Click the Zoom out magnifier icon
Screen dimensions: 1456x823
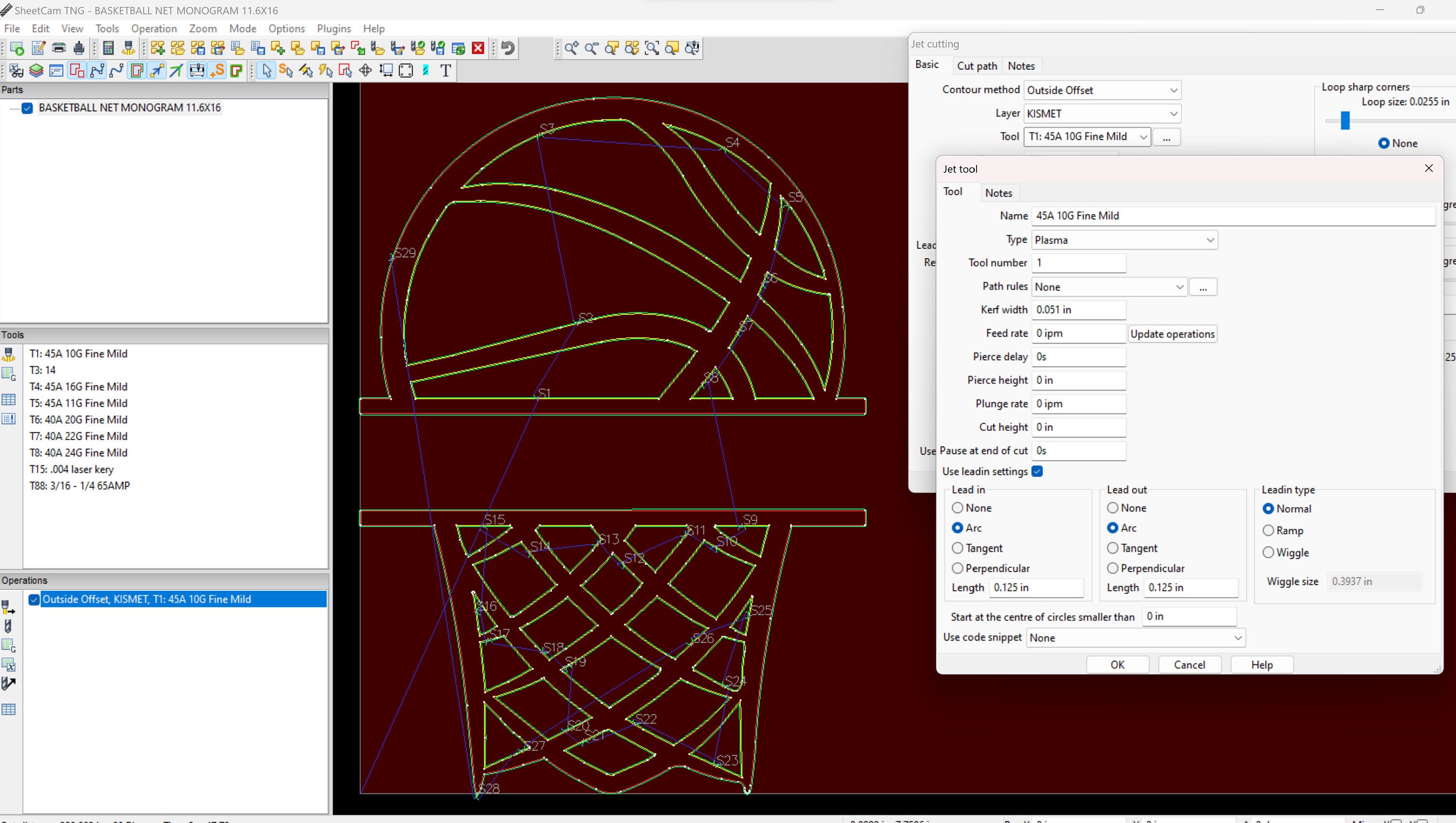pyautogui.click(x=591, y=48)
